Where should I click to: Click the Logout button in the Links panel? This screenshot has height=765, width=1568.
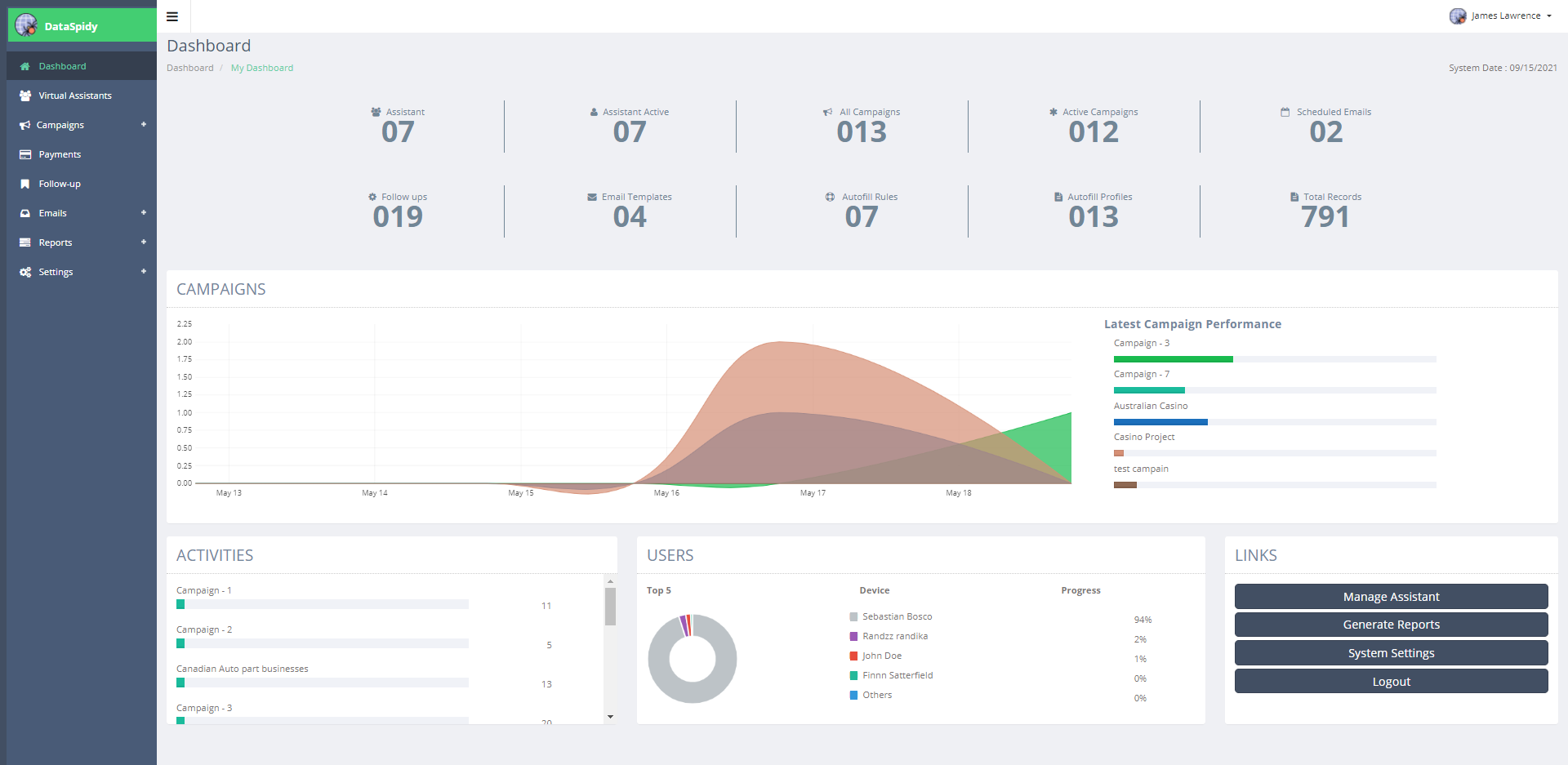[1391, 681]
